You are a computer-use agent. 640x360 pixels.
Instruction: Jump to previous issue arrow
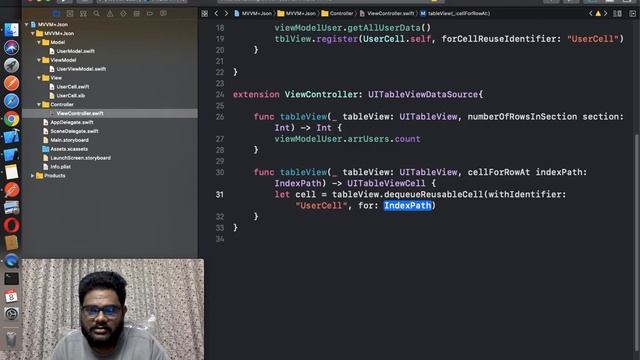[x=590, y=13]
